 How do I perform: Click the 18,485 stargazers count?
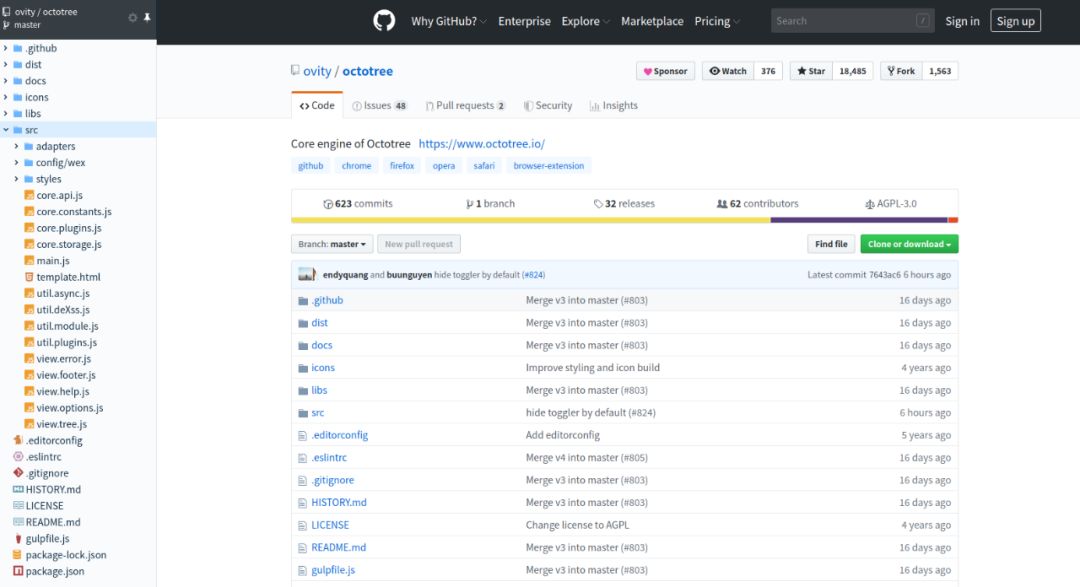point(853,71)
